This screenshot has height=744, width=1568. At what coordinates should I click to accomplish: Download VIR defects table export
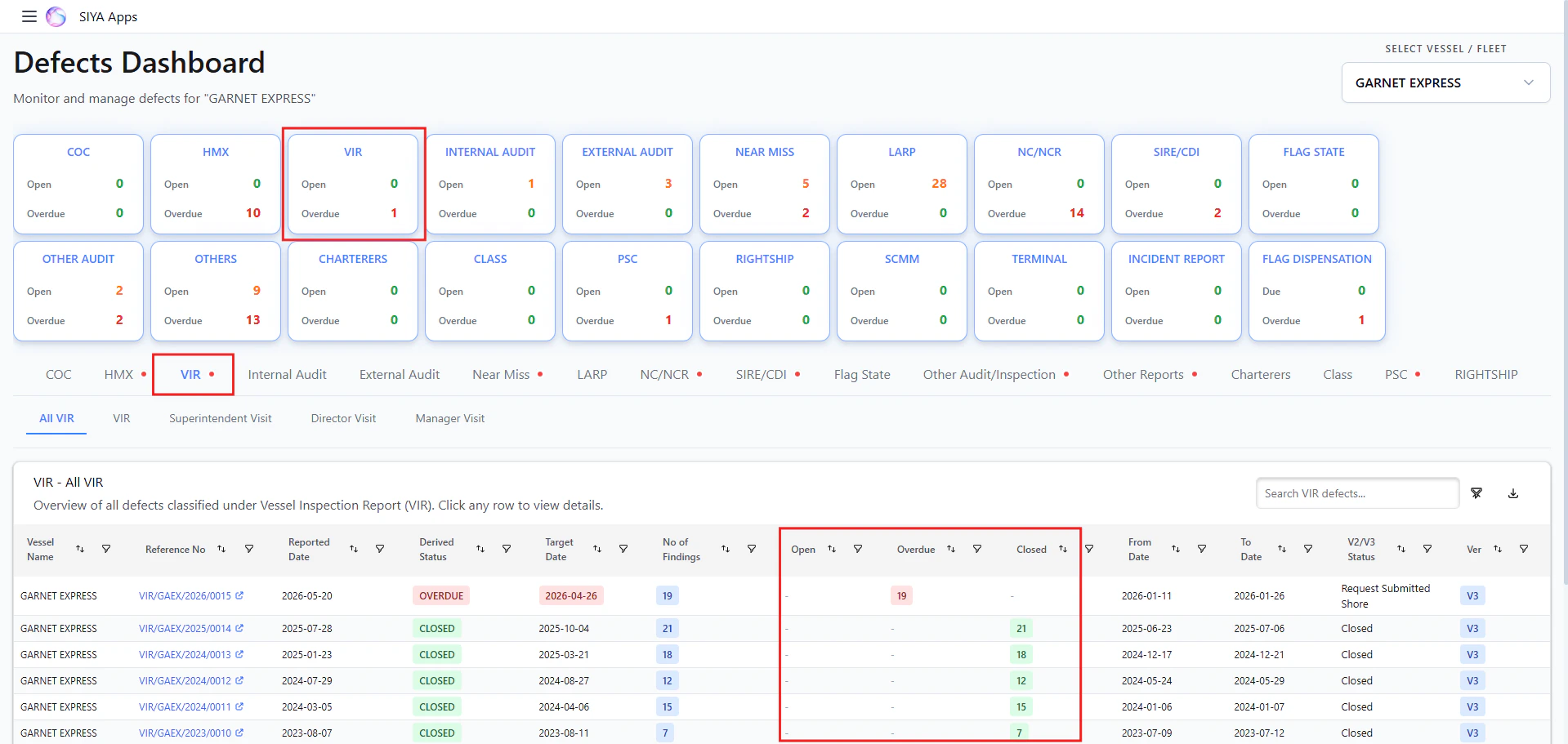pos(1513,493)
